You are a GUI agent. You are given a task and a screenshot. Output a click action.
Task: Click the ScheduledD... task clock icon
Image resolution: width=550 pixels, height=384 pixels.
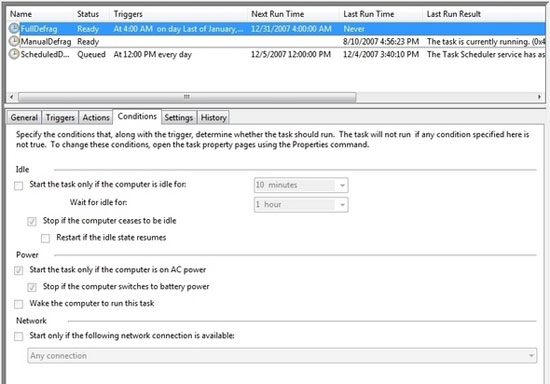tap(14, 54)
